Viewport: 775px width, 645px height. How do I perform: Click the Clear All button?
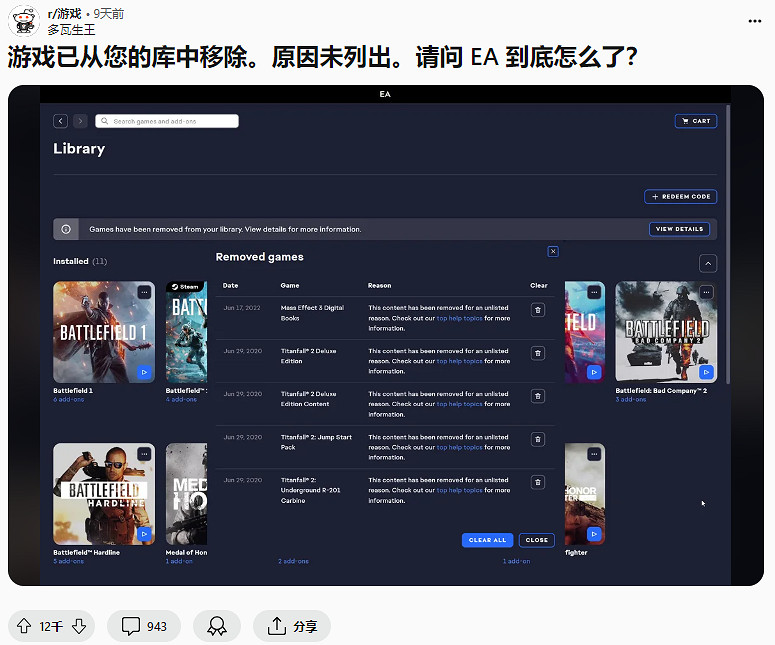coord(487,540)
